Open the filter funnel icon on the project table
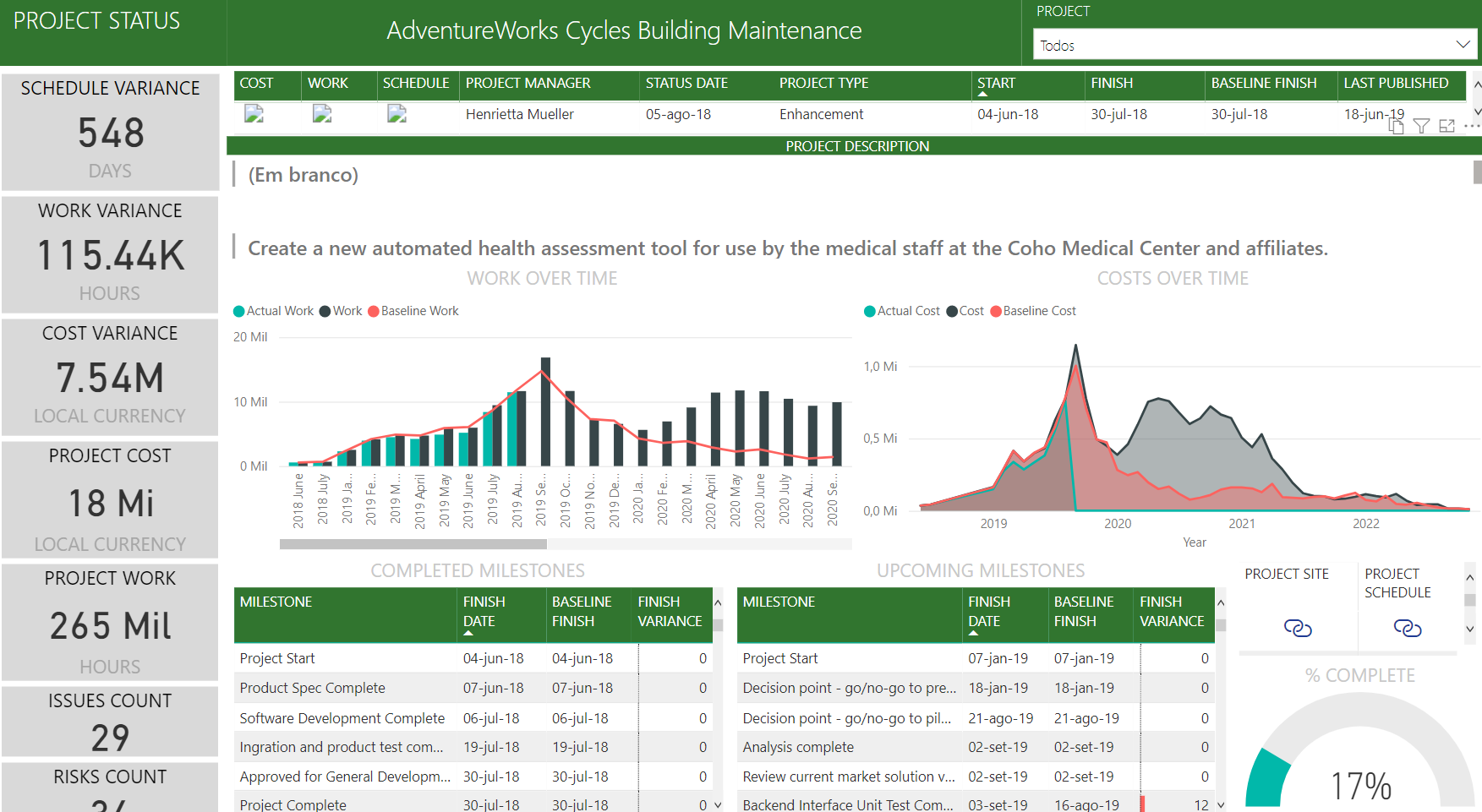 (1422, 126)
